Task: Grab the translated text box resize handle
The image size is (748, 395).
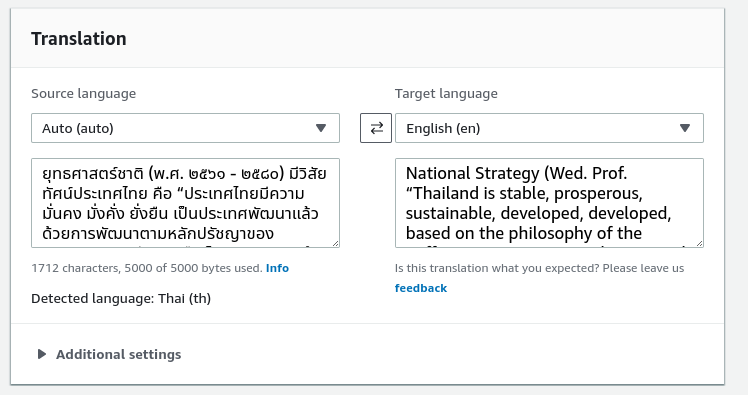Action: coord(699,243)
